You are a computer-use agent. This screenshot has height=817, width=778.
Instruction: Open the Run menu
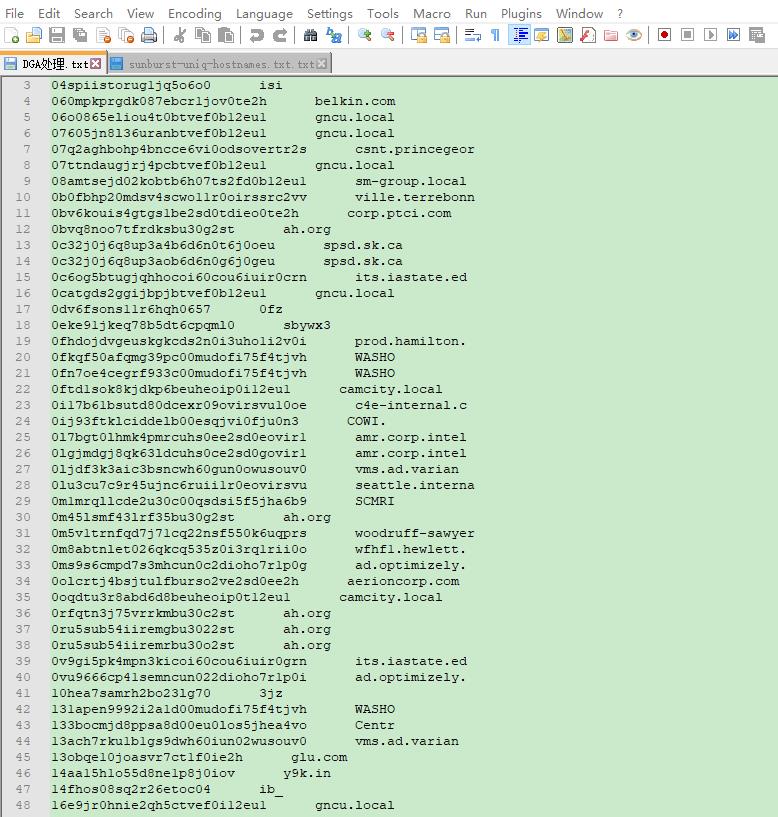pyautogui.click(x=476, y=14)
